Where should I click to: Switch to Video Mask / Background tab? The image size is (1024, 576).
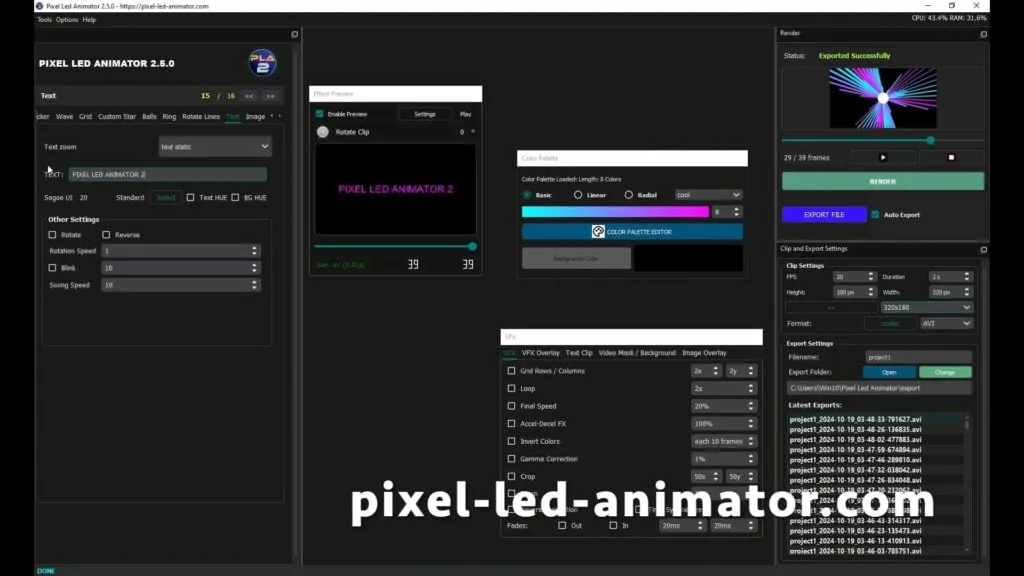click(x=637, y=353)
